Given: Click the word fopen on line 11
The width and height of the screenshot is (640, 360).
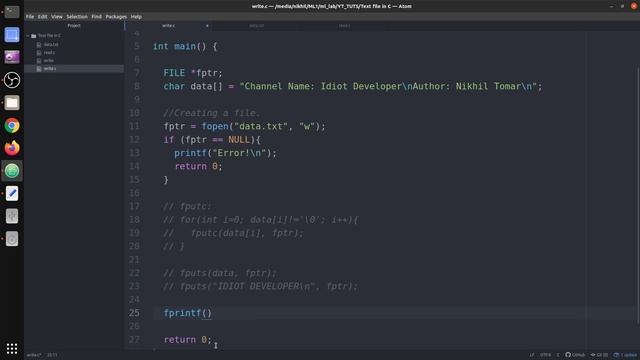Looking at the screenshot, I should (x=215, y=127).
